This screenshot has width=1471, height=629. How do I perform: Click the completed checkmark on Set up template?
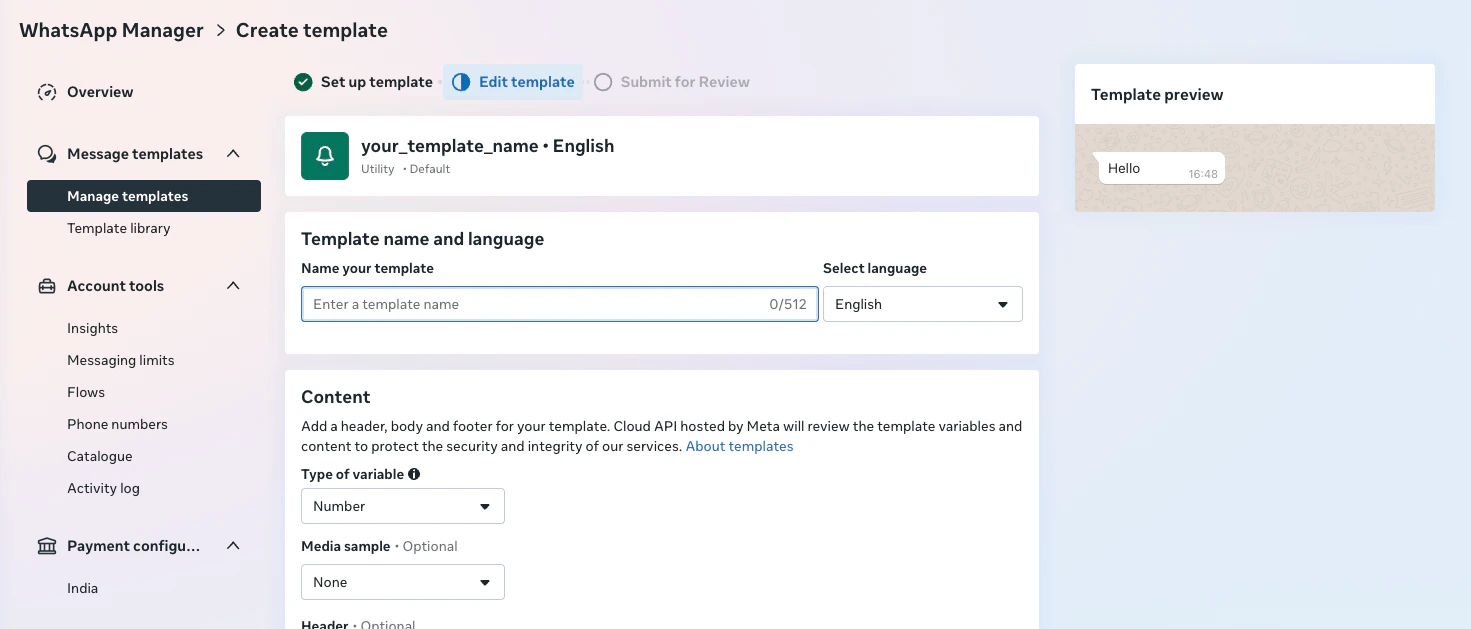point(302,81)
